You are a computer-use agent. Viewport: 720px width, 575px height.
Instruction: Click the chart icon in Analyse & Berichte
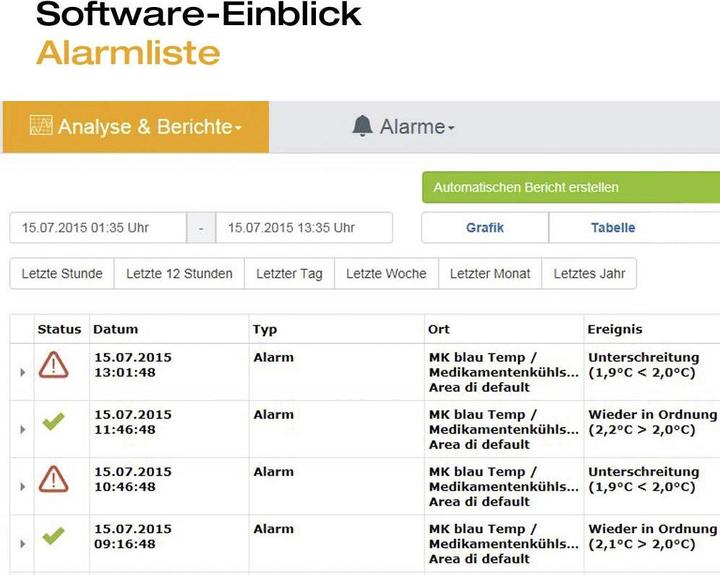pos(41,126)
